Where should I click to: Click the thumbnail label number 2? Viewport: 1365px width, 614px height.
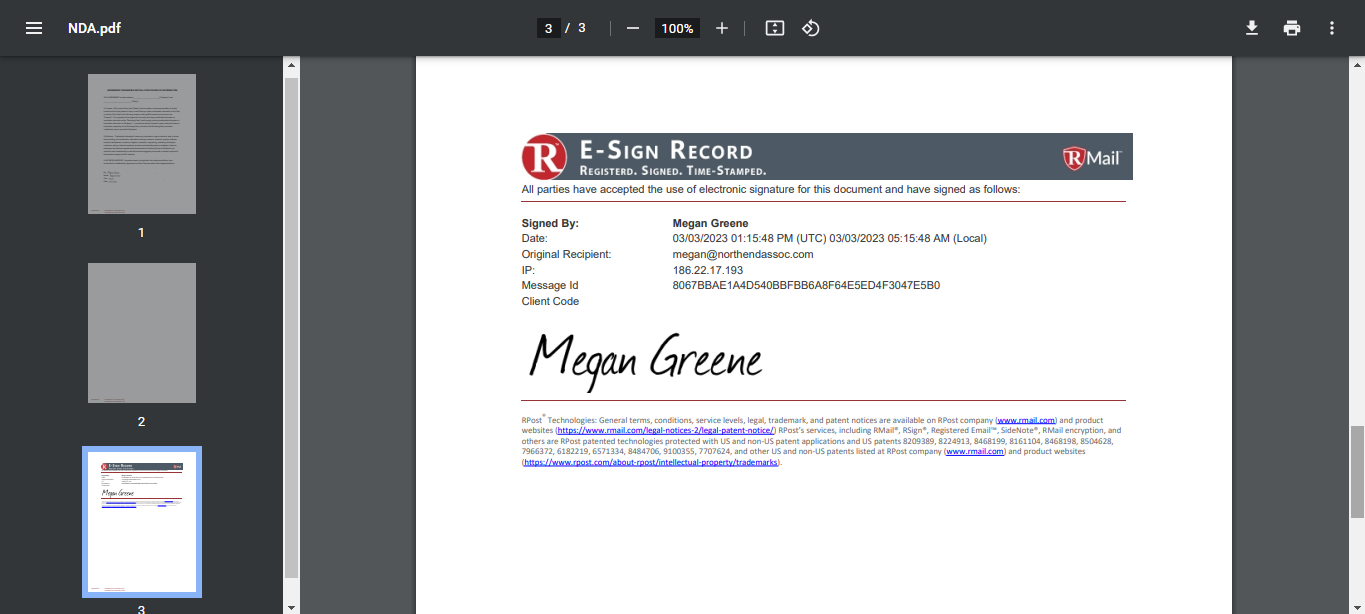pyautogui.click(x=141, y=421)
